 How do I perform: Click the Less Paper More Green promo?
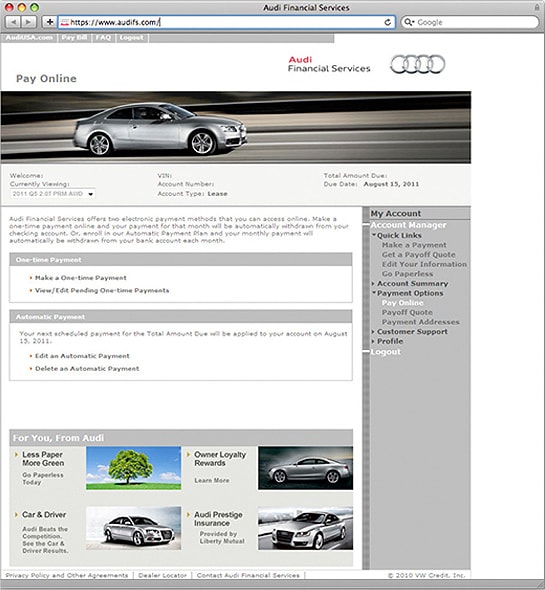pos(43,459)
